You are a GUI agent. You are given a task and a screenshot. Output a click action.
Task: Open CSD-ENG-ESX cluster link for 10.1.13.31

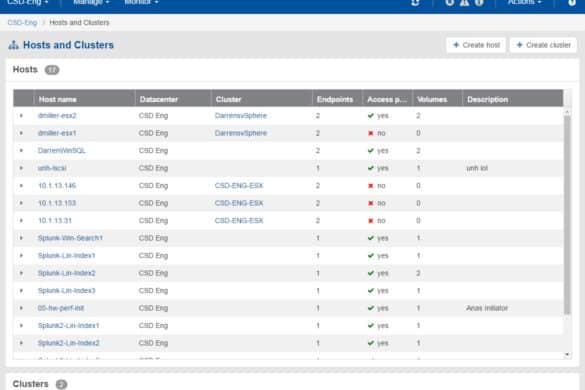click(x=239, y=221)
